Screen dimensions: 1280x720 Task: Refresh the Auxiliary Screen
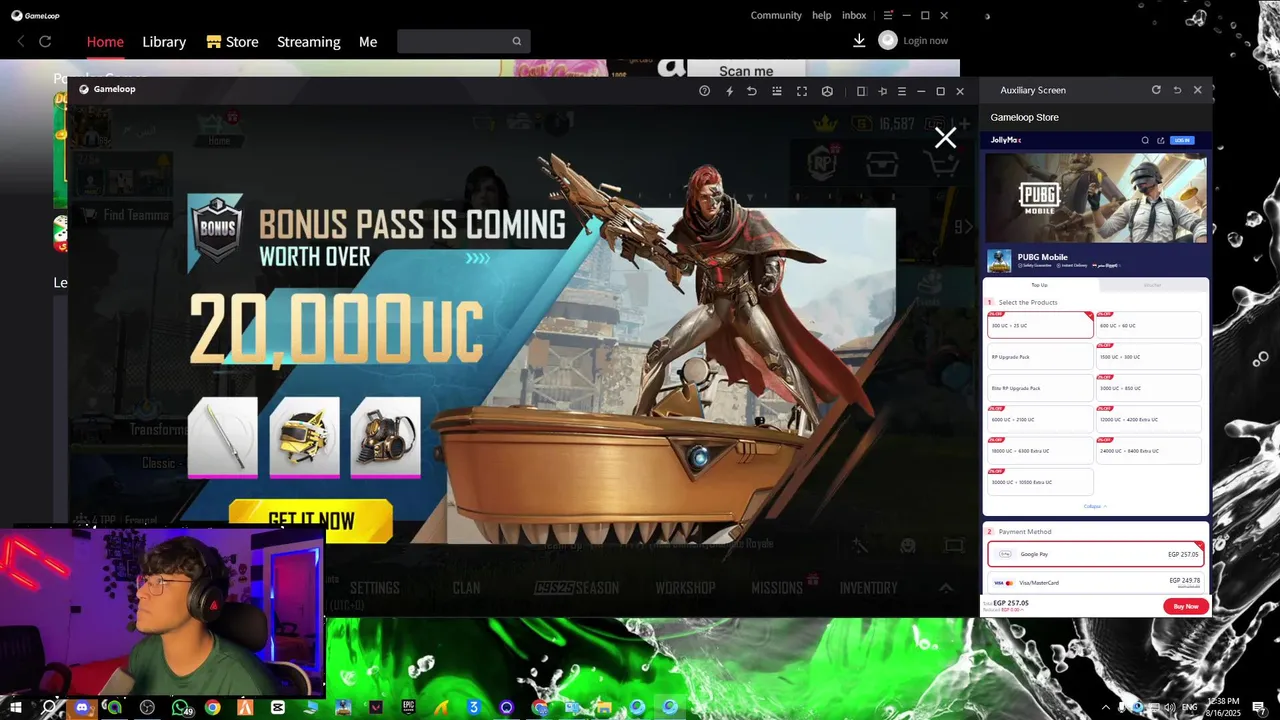coord(1156,90)
